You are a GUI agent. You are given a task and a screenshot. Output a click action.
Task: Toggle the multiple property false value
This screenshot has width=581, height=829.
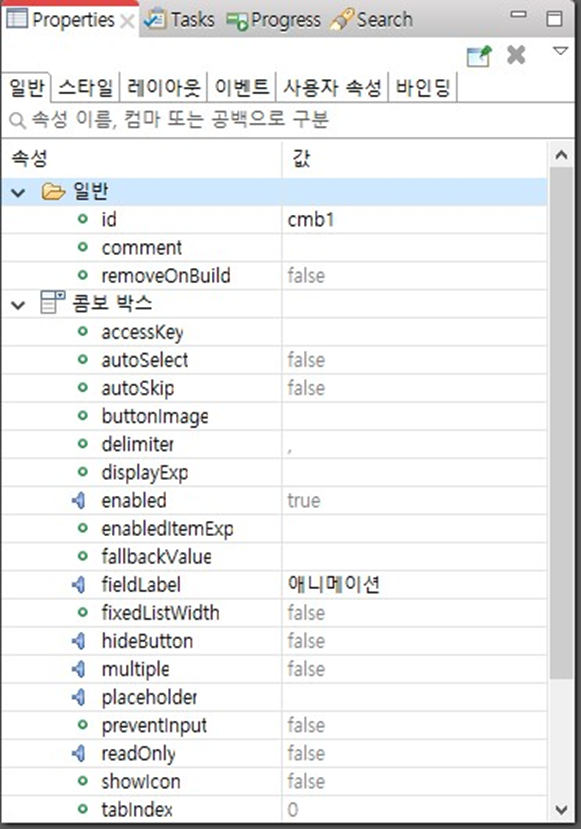(414, 669)
